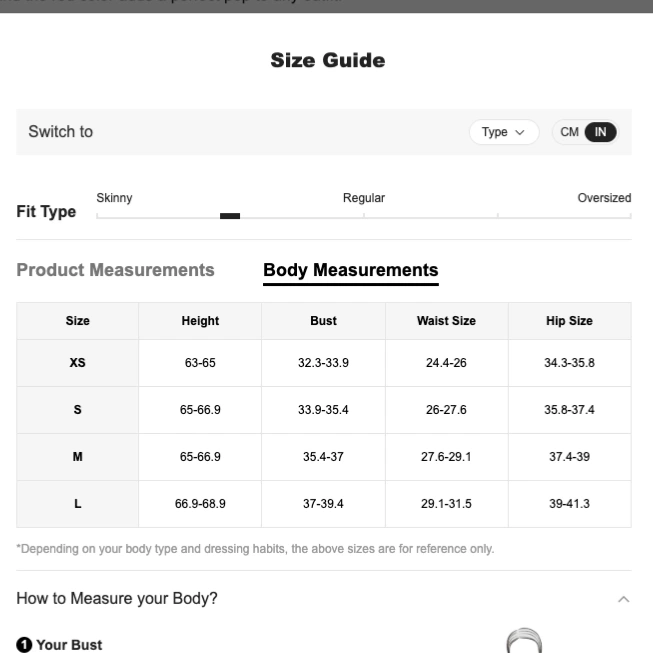
Task: Switch units to CM
Action: click(x=569, y=132)
